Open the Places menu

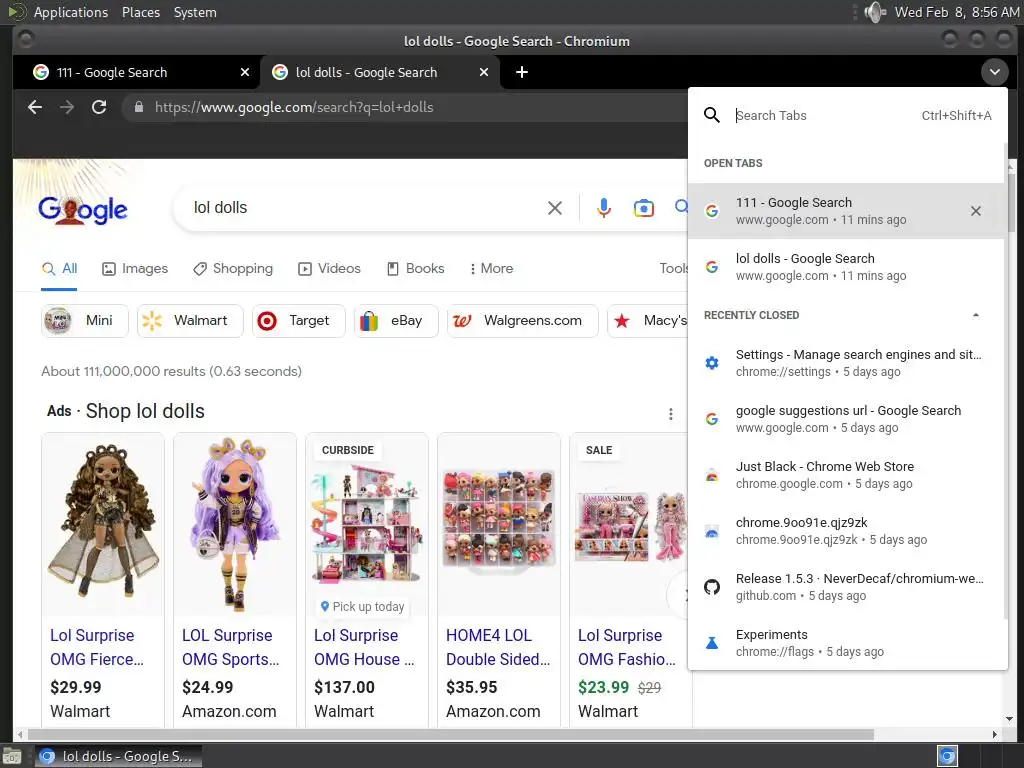(140, 12)
